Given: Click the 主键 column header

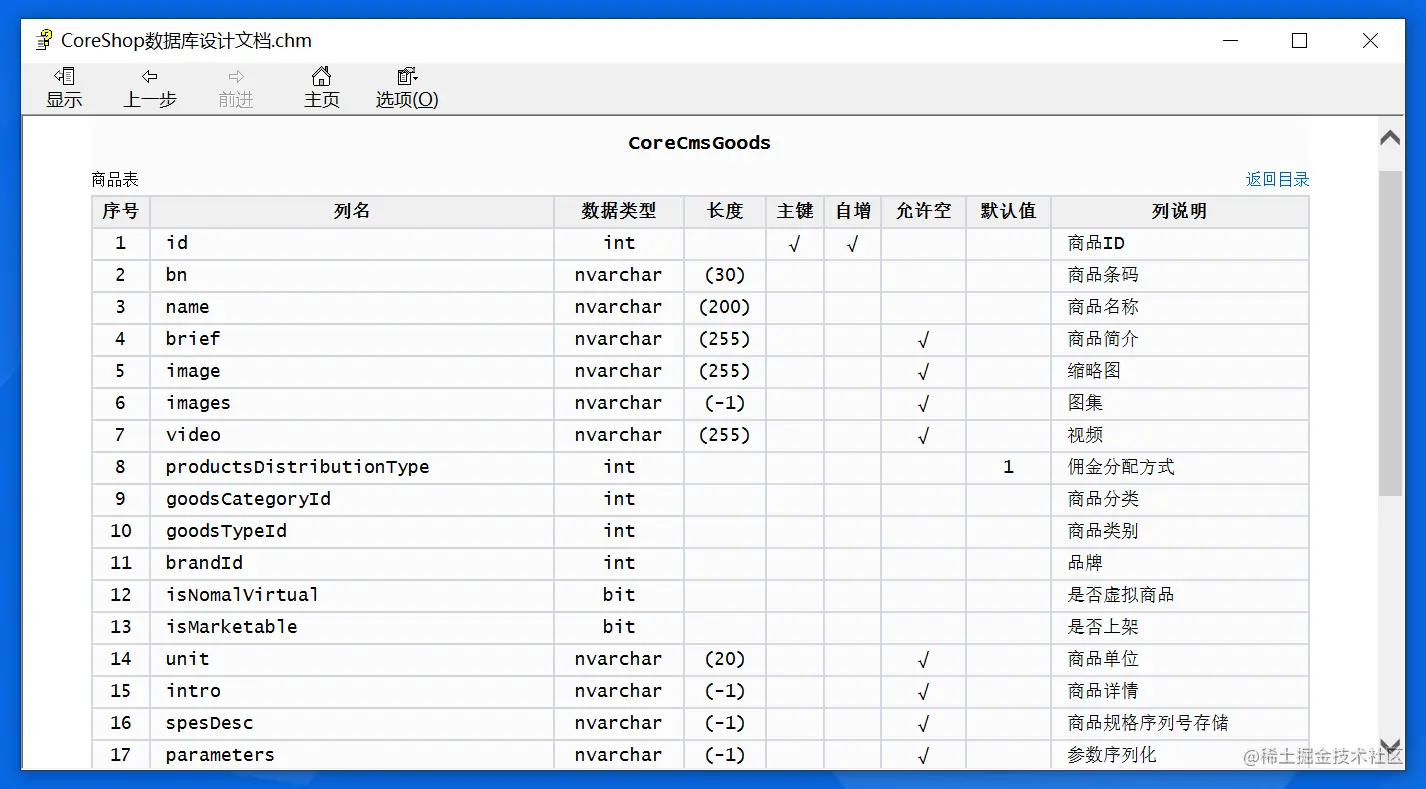Looking at the screenshot, I should [795, 211].
